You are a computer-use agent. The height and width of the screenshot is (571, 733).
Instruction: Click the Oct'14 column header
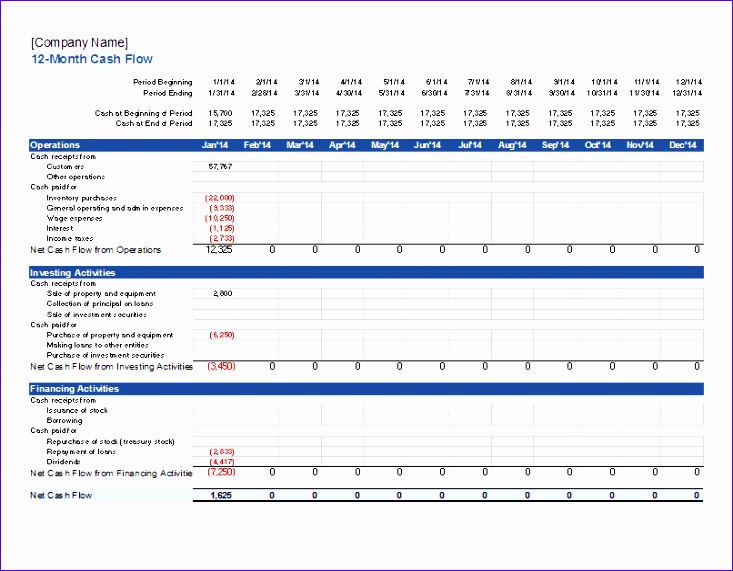tap(598, 145)
